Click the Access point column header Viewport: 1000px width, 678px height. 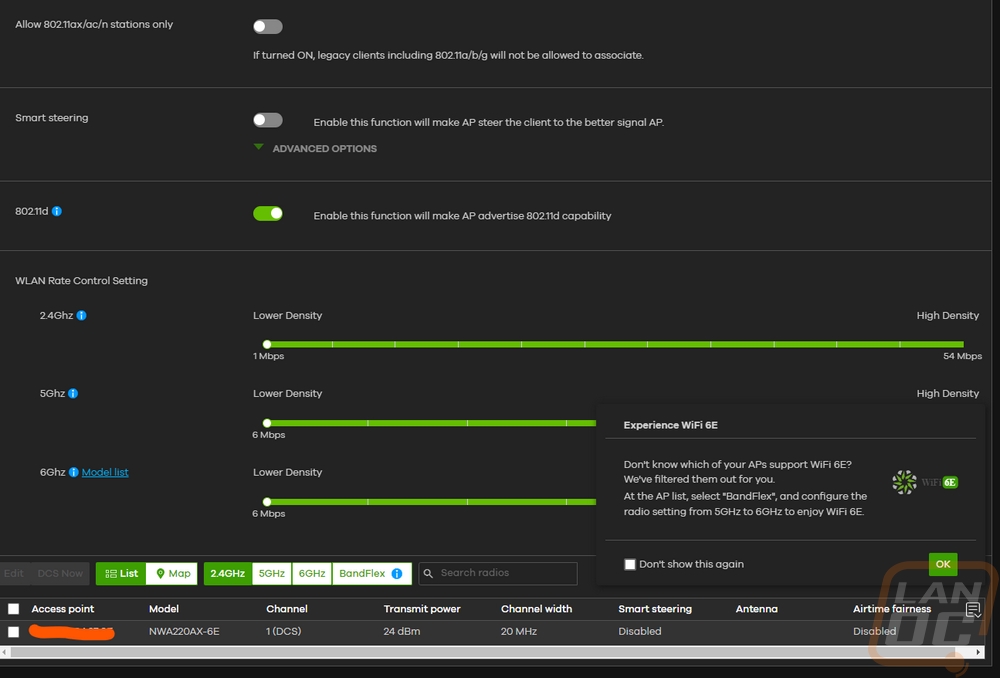click(62, 609)
